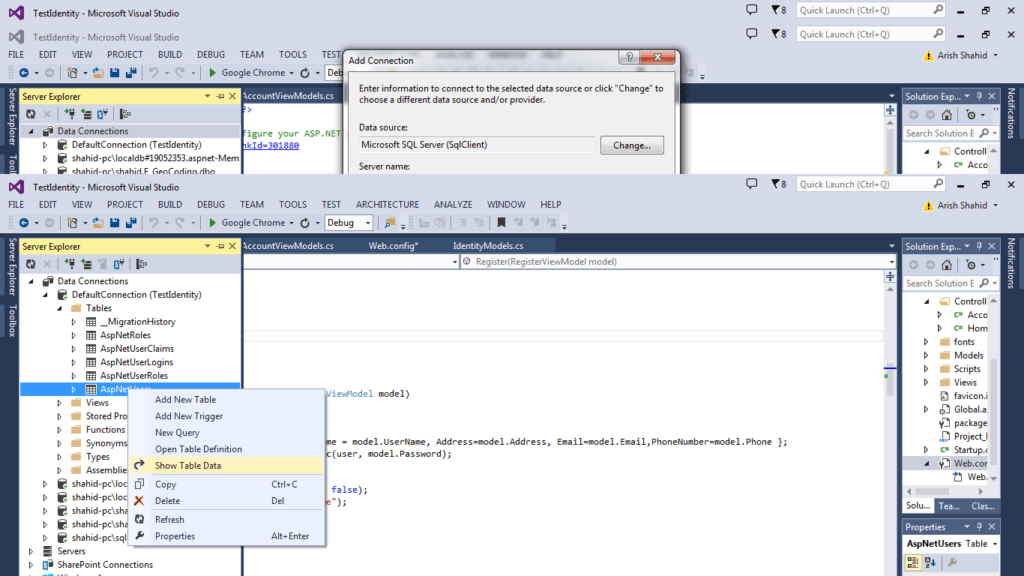Collapse the Tables folder in the bottom Server Explorer
This screenshot has width=1024, height=576.
pyautogui.click(x=59, y=308)
